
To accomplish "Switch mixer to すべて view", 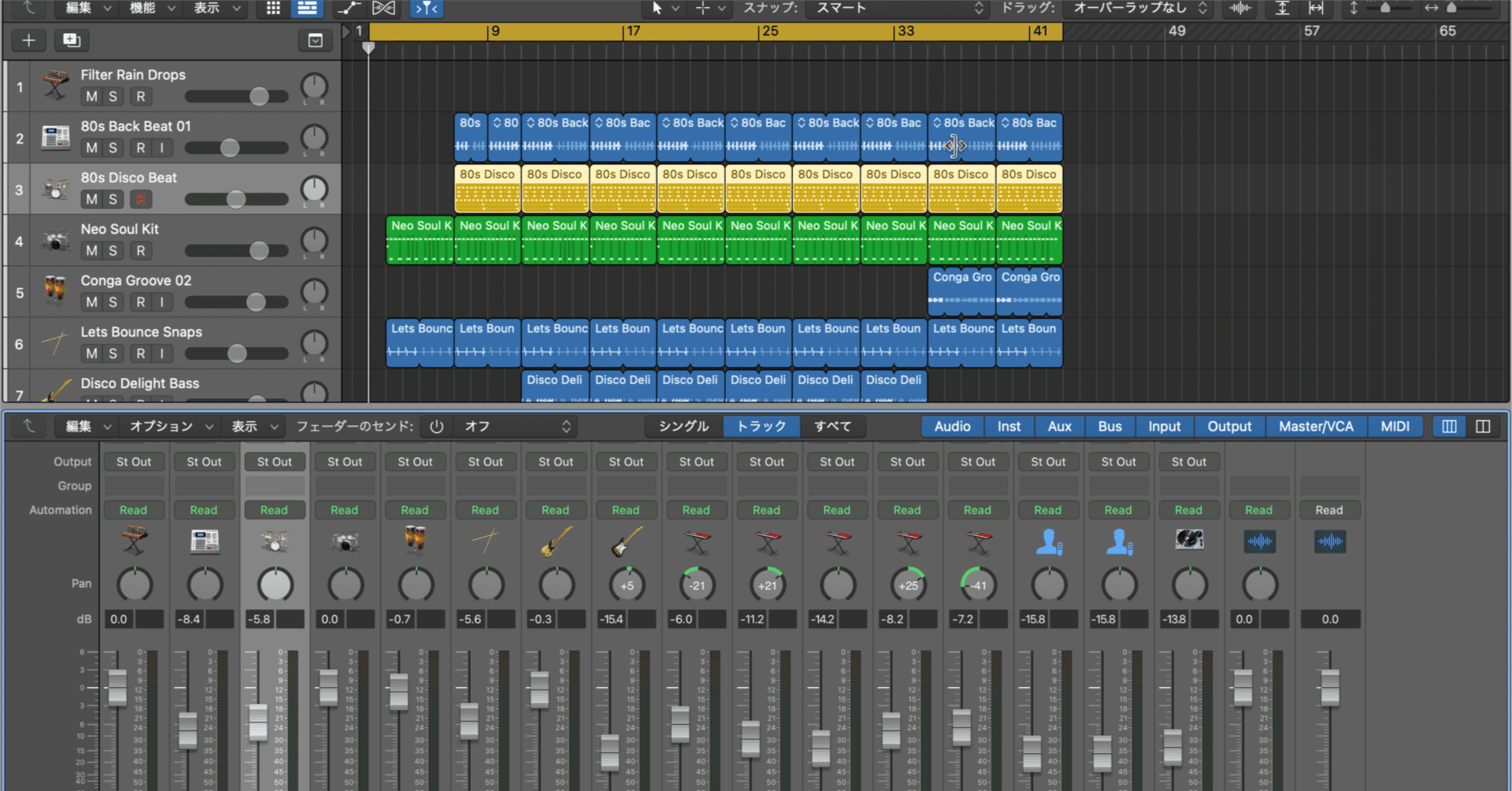I will pyautogui.click(x=832, y=426).
